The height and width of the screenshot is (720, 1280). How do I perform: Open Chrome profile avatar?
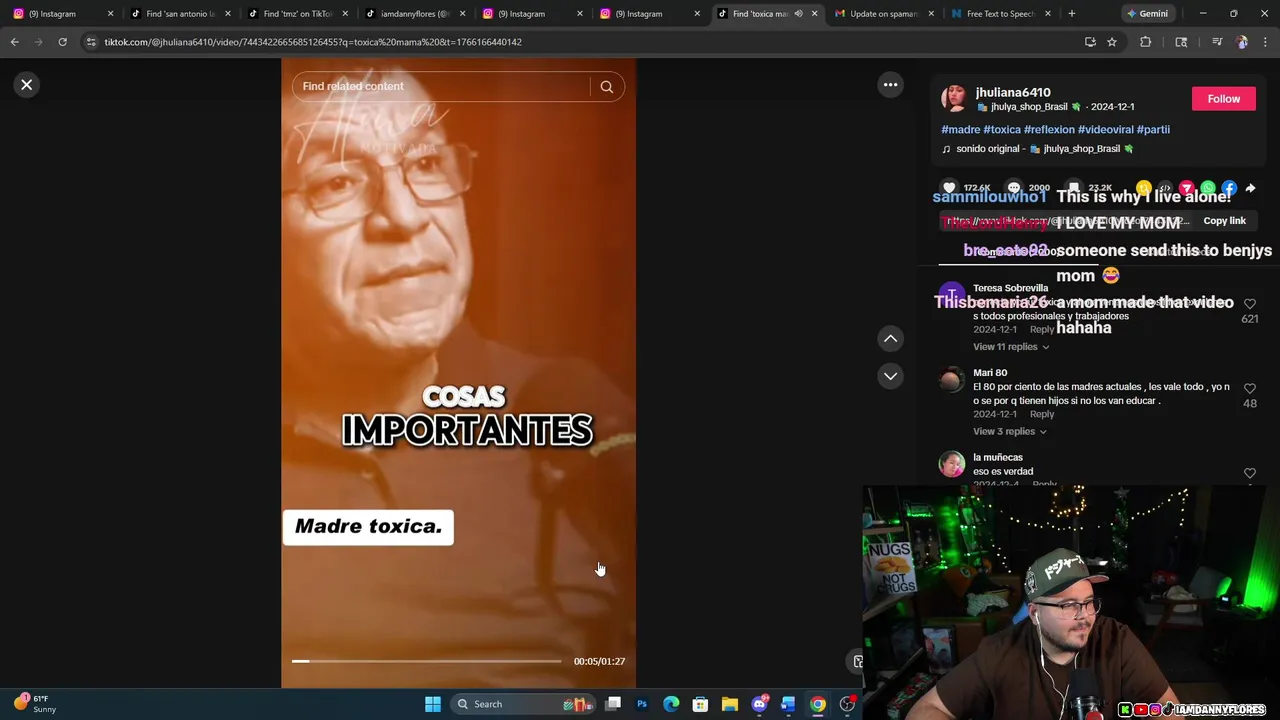tap(1241, 42)
